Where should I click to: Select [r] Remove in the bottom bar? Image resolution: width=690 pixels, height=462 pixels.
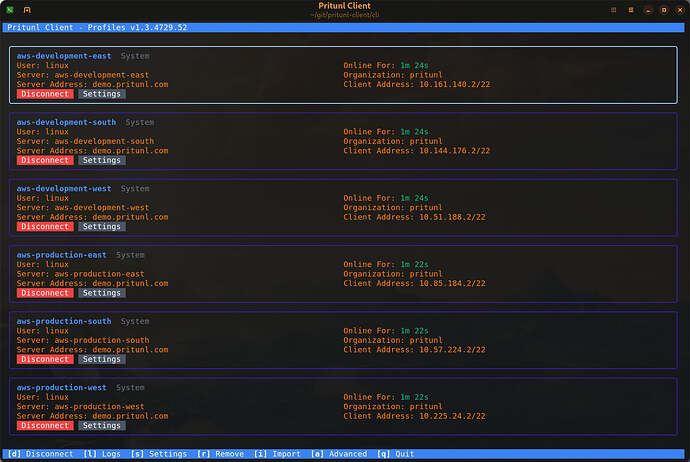pos(220,454)
